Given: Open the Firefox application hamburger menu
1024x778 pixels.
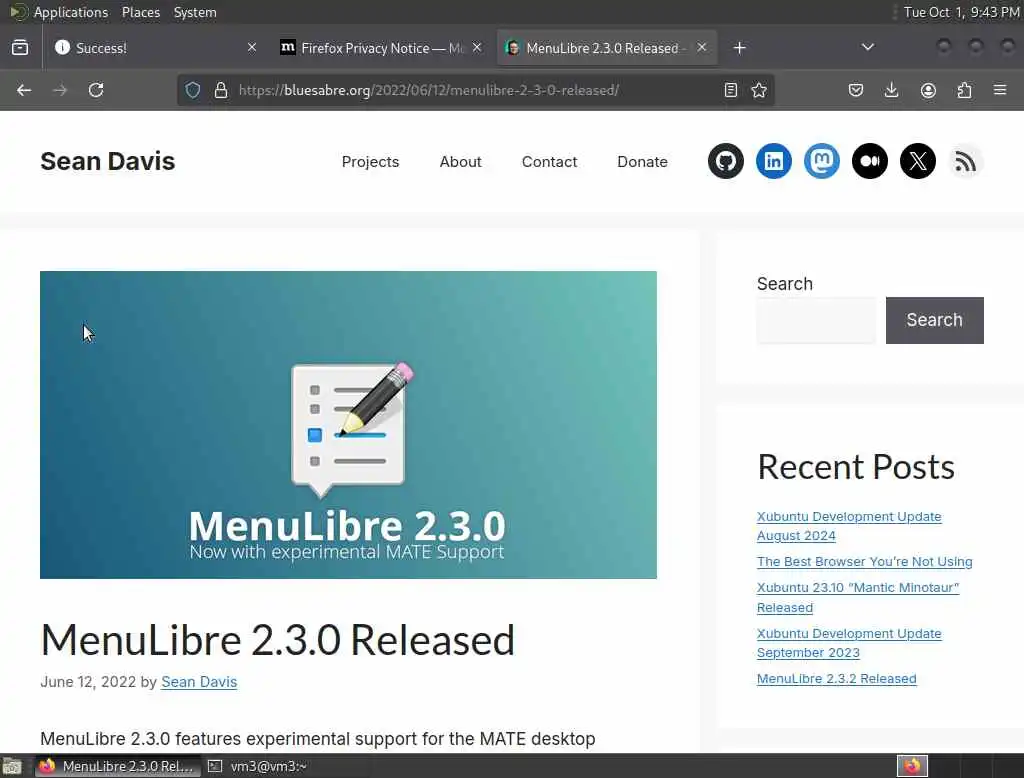Looking at the screenshot, I should click(x=1000, y=90).
